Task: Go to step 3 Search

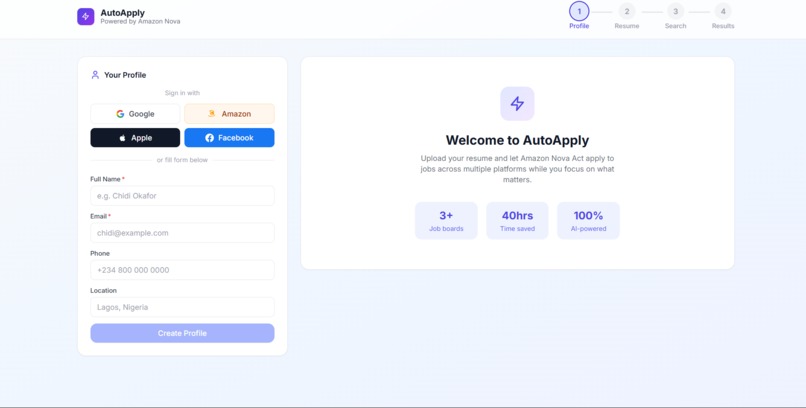Action: tap(675, 16)
